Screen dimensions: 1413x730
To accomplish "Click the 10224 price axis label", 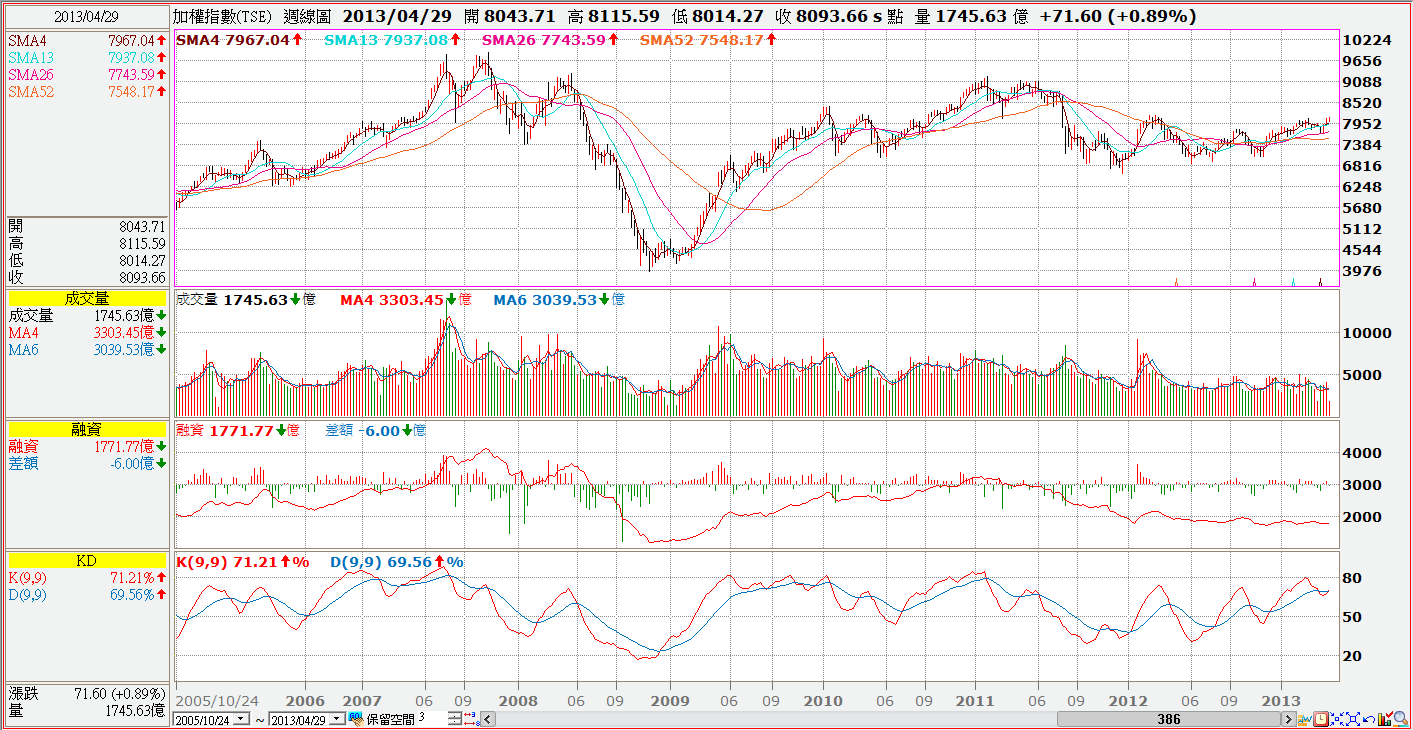I will (x=1368, y=40).
